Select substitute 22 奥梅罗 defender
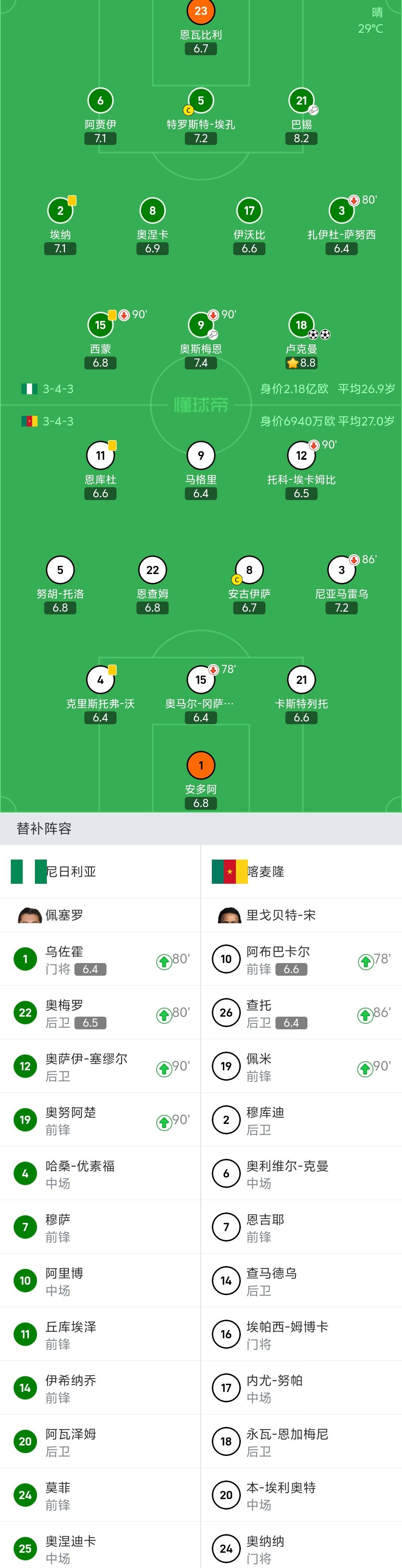 coord(100,1013)
